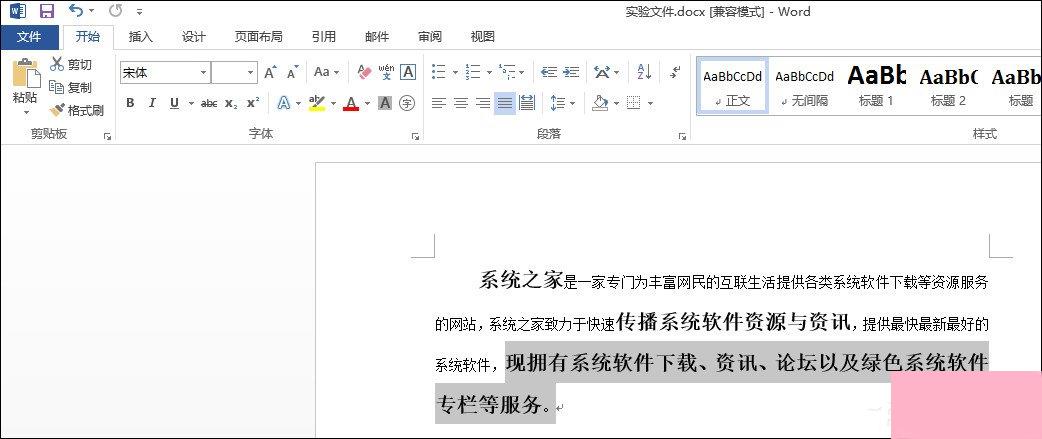
Task: Undo the last action
Action: pos(76,11)
